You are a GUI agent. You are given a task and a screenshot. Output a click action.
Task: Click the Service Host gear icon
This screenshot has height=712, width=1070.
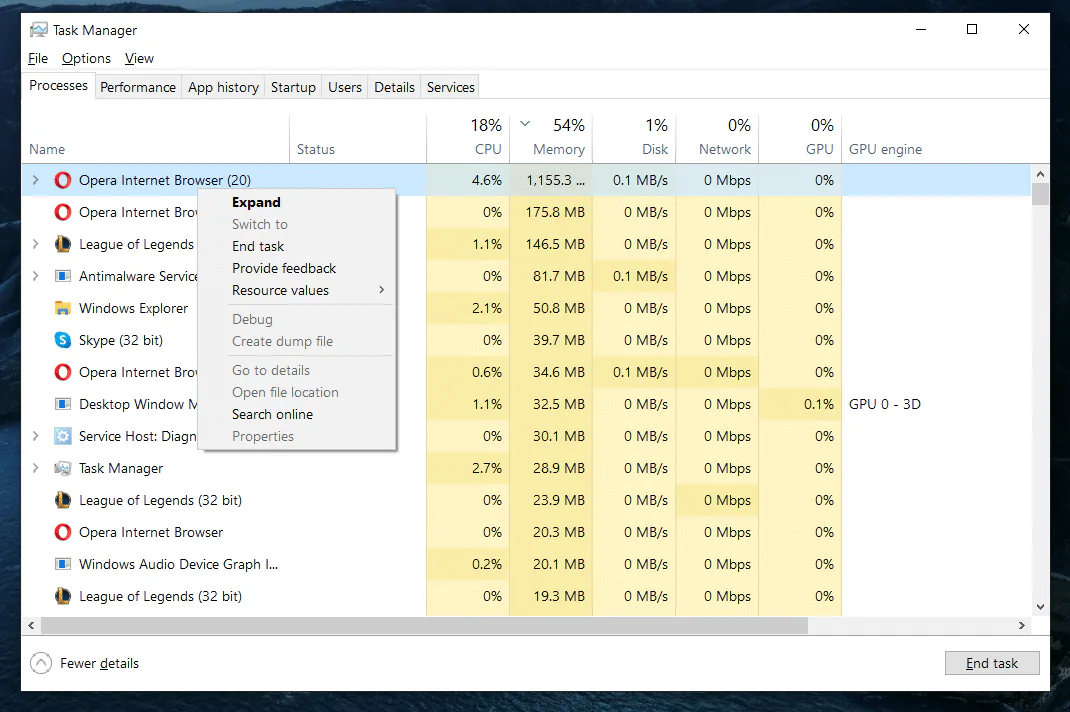63,436
